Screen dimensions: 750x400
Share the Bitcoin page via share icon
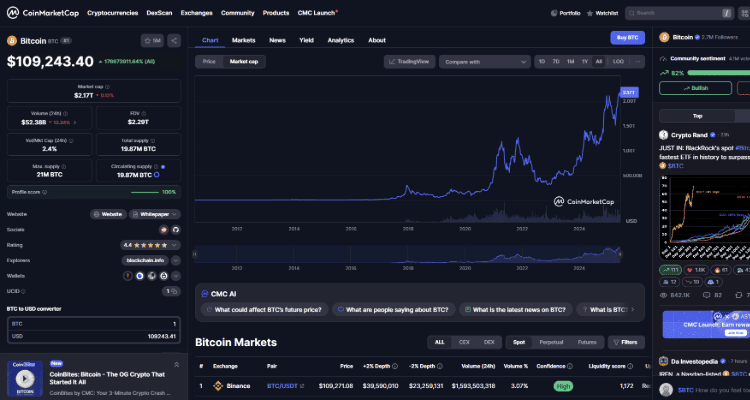coord(174,41)
